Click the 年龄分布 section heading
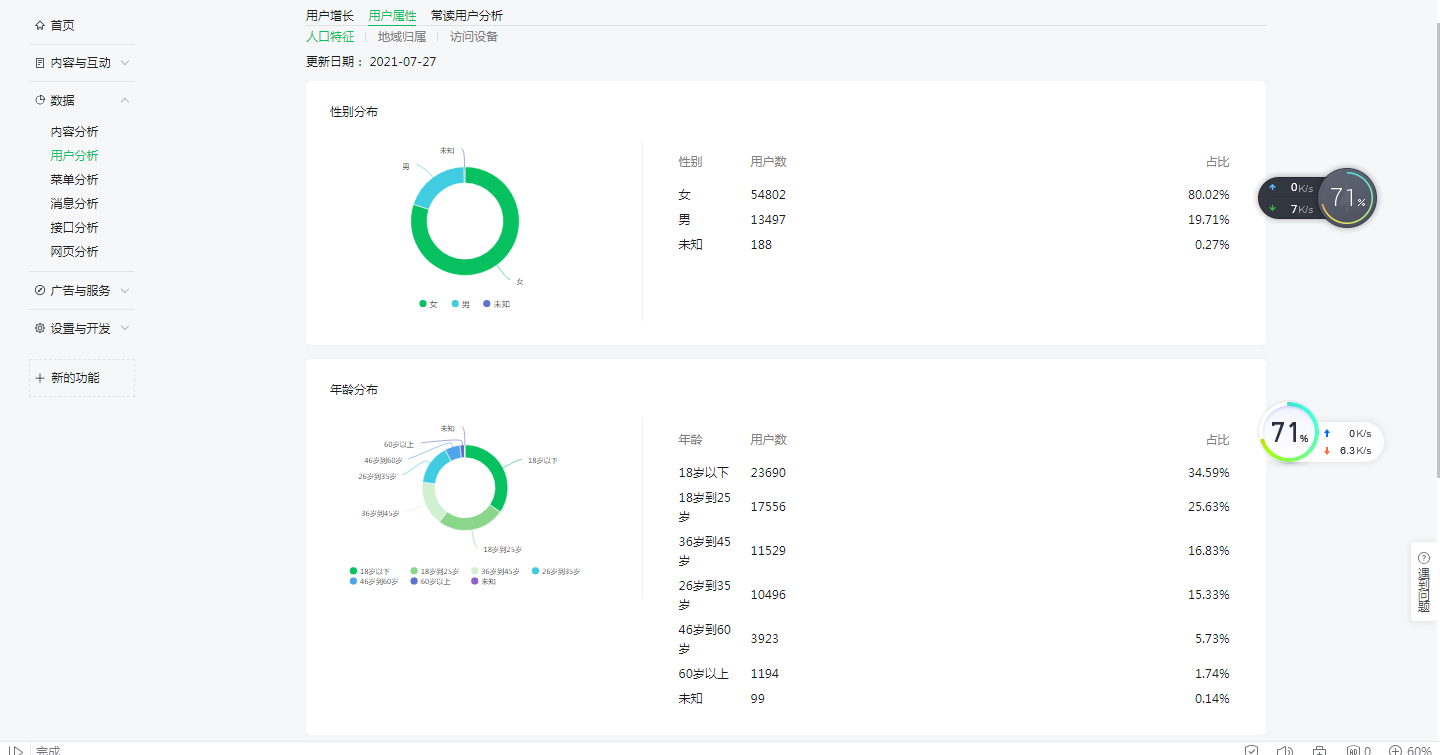Viewport: 1440px width, 755px height. point(354,390)
